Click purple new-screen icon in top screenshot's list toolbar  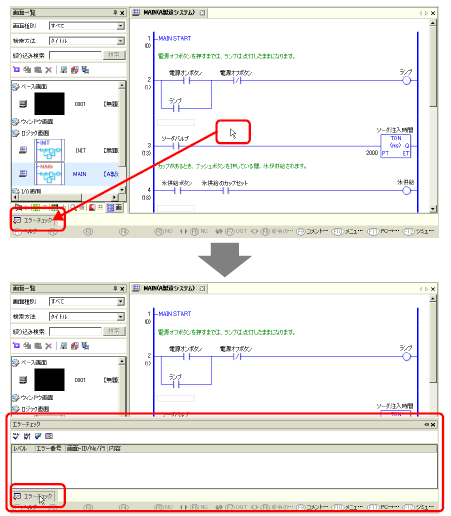16,70
